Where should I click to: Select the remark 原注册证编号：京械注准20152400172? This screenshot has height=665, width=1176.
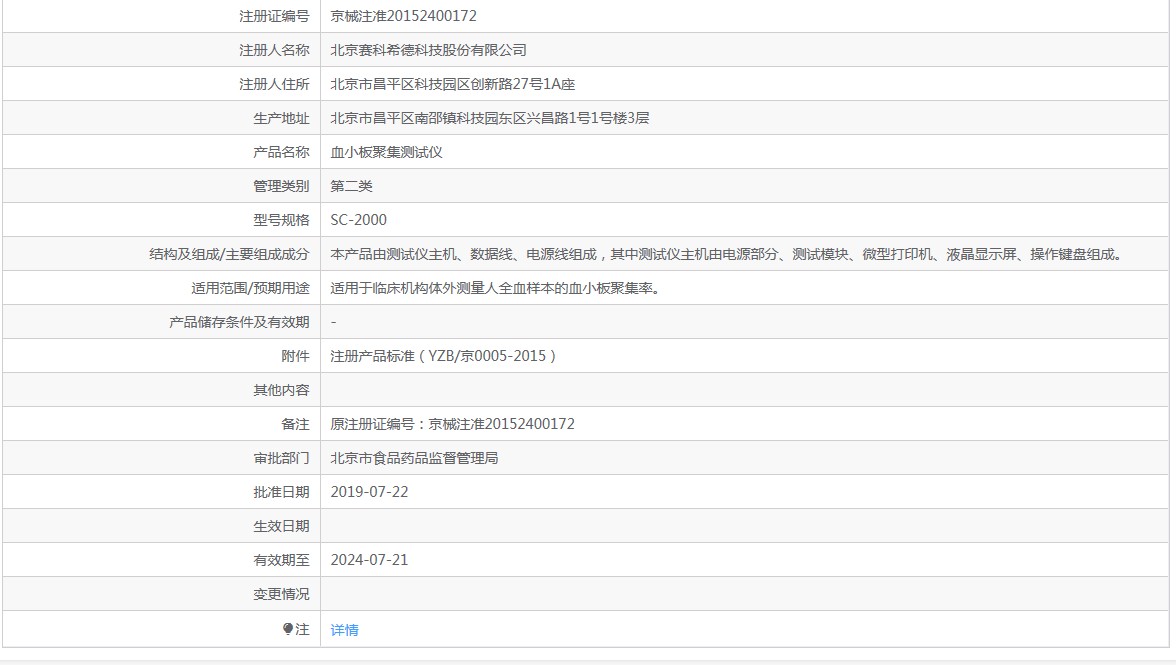pyautogui.click(x=452, y=424)
